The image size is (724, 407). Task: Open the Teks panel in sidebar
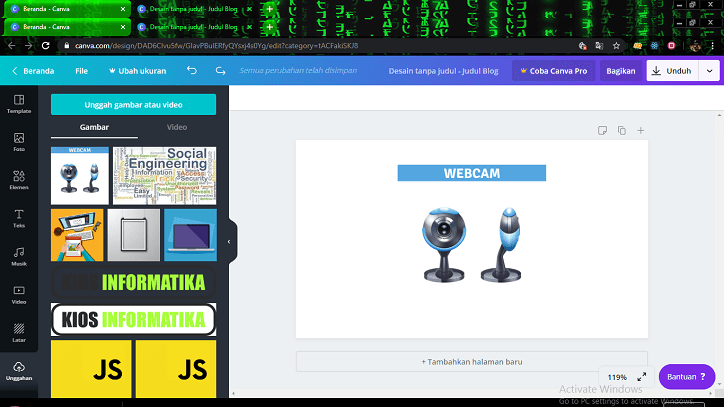pos(19,218)
